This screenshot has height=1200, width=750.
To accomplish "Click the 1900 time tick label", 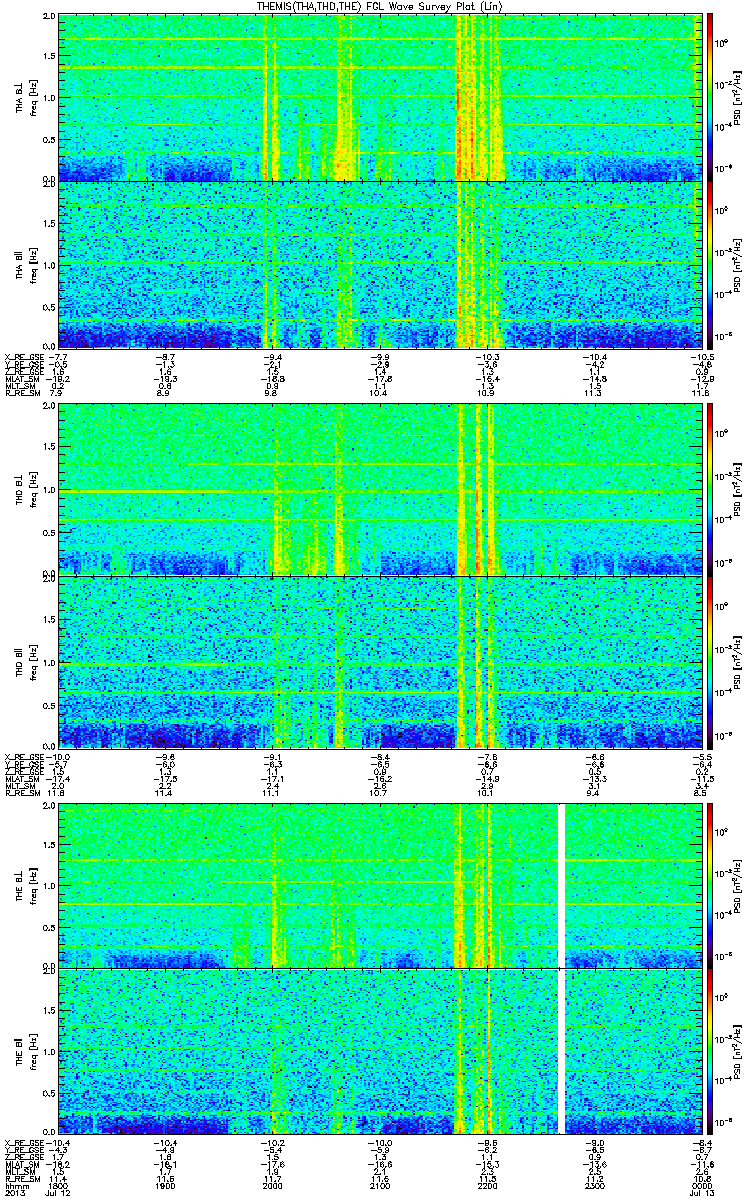I will coord(164,1188).
